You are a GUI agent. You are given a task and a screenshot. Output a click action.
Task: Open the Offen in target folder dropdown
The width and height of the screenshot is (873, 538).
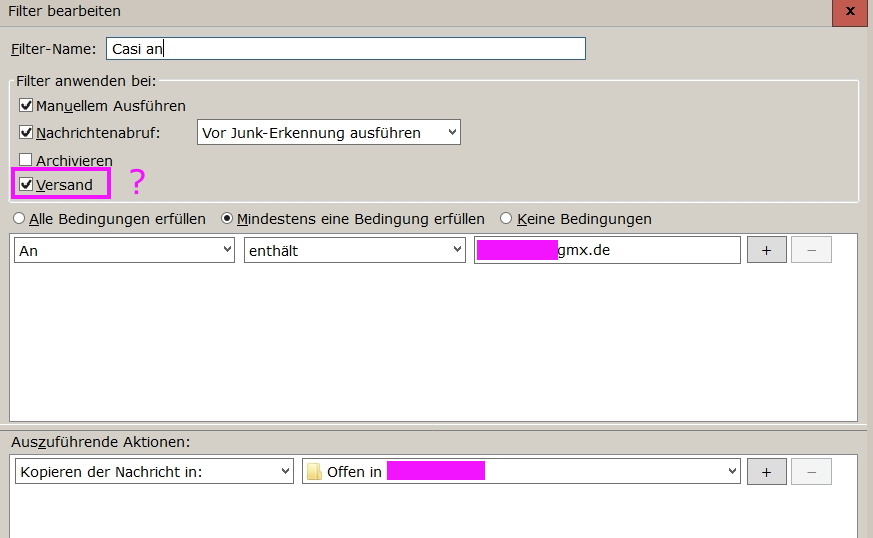coord(521,471)
